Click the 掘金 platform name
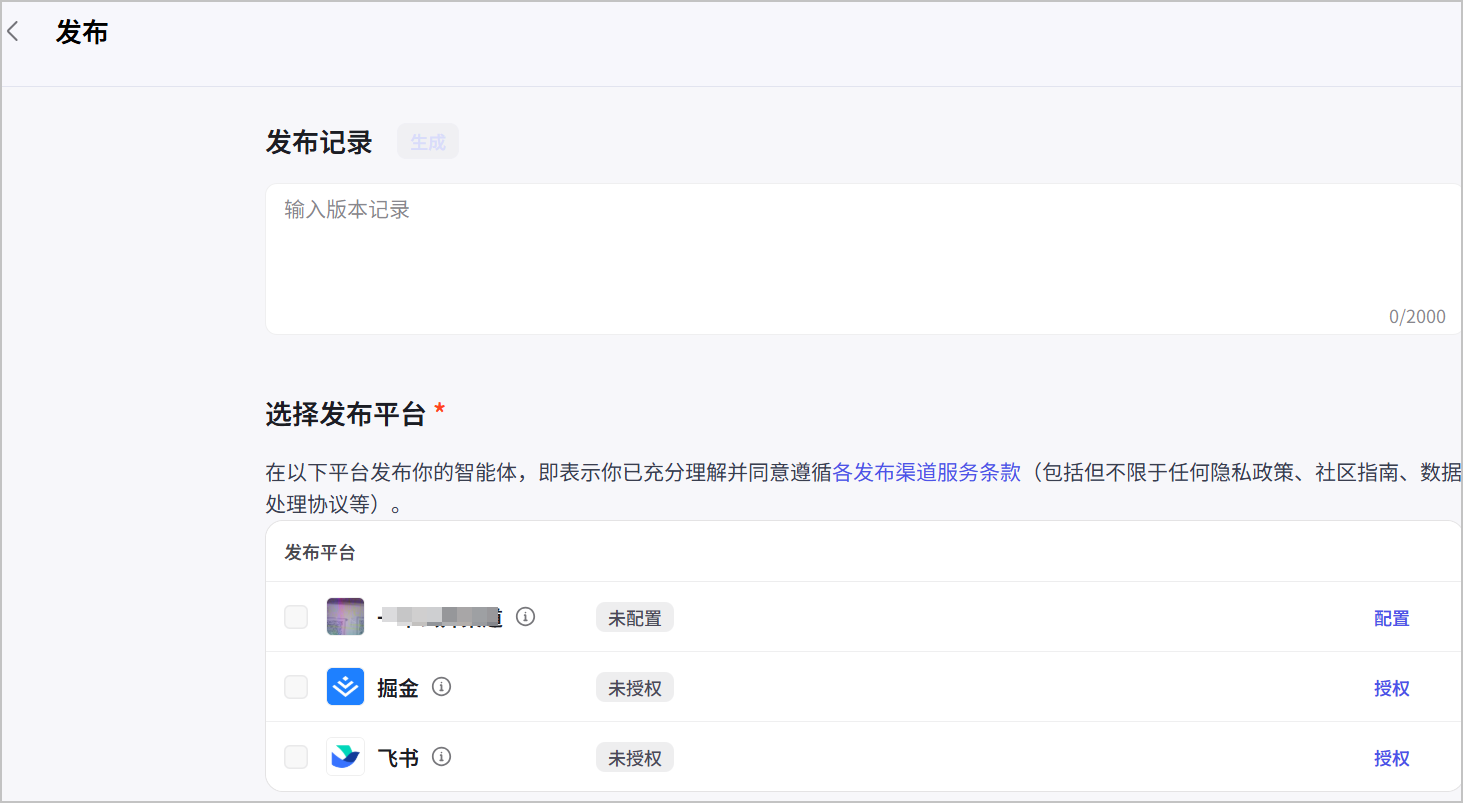 tap(398, 688)
